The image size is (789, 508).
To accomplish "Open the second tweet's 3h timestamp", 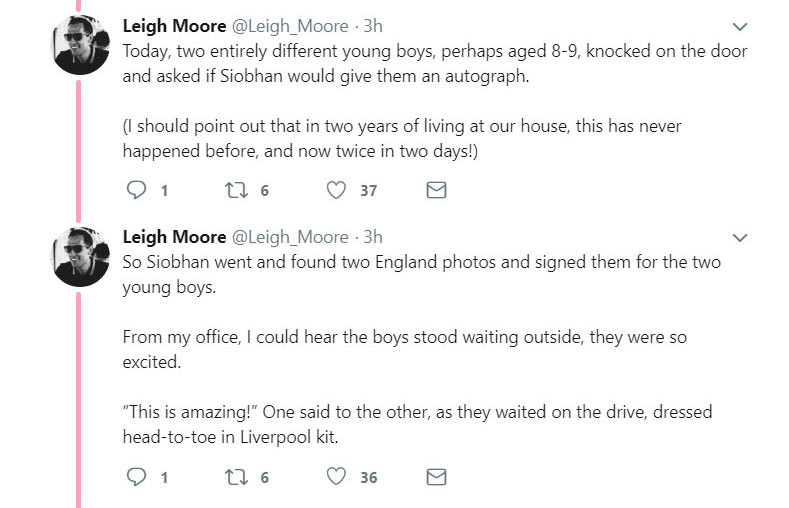I will pos(373,238).
